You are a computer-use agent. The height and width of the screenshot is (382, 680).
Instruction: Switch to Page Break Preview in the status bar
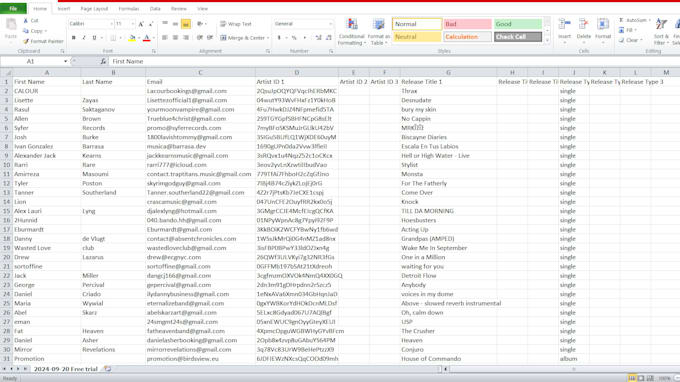point(650,379)
